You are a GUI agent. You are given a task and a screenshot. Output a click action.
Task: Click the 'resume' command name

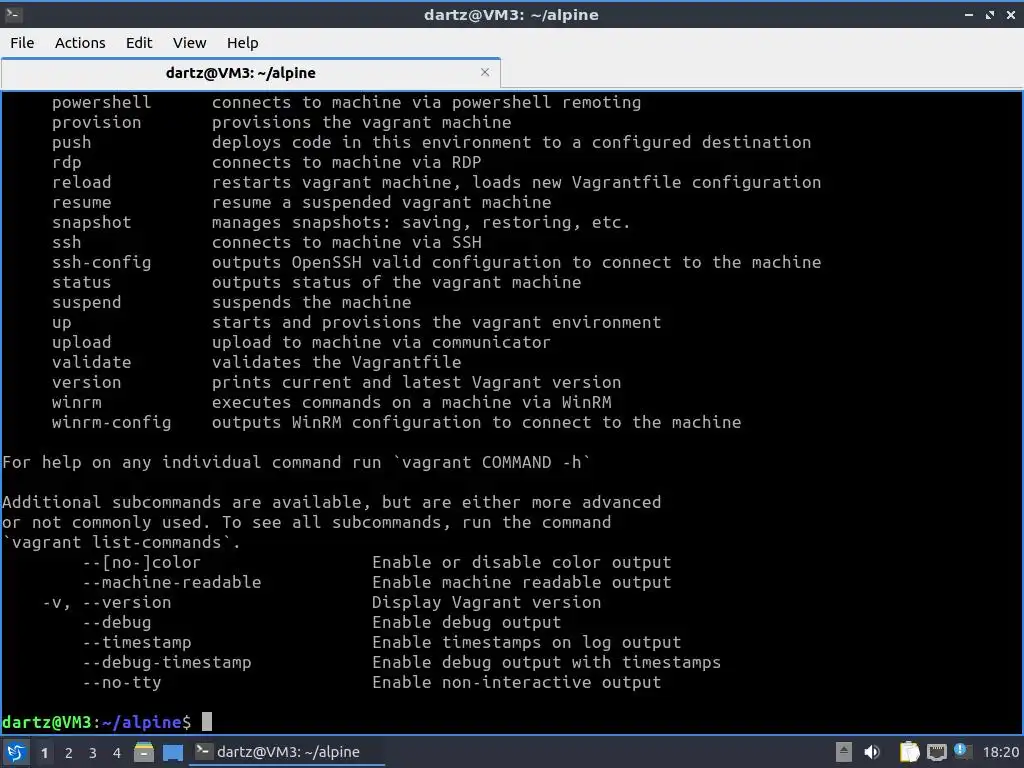pos(82,202)
